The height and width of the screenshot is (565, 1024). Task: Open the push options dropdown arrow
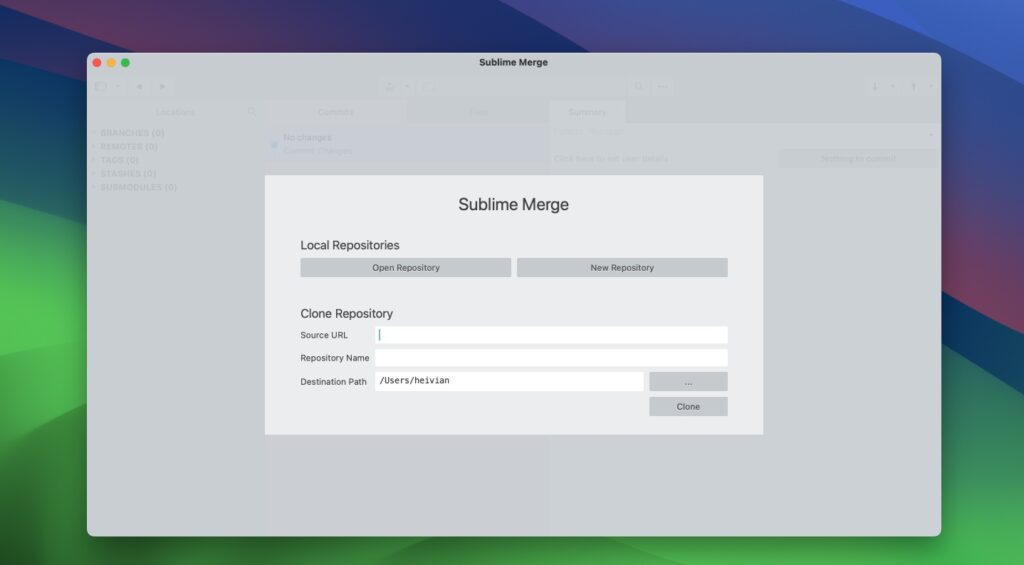(931, 86)
